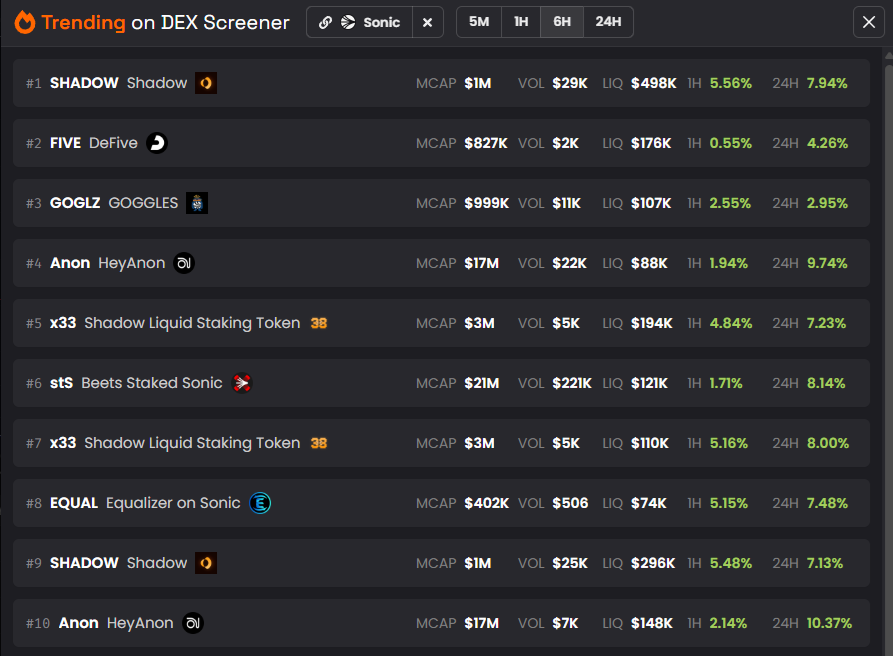The height and width of the screenshot is (656, 893).
Task: Click the $88K liquidity value
Action: [x=649, y=263]
